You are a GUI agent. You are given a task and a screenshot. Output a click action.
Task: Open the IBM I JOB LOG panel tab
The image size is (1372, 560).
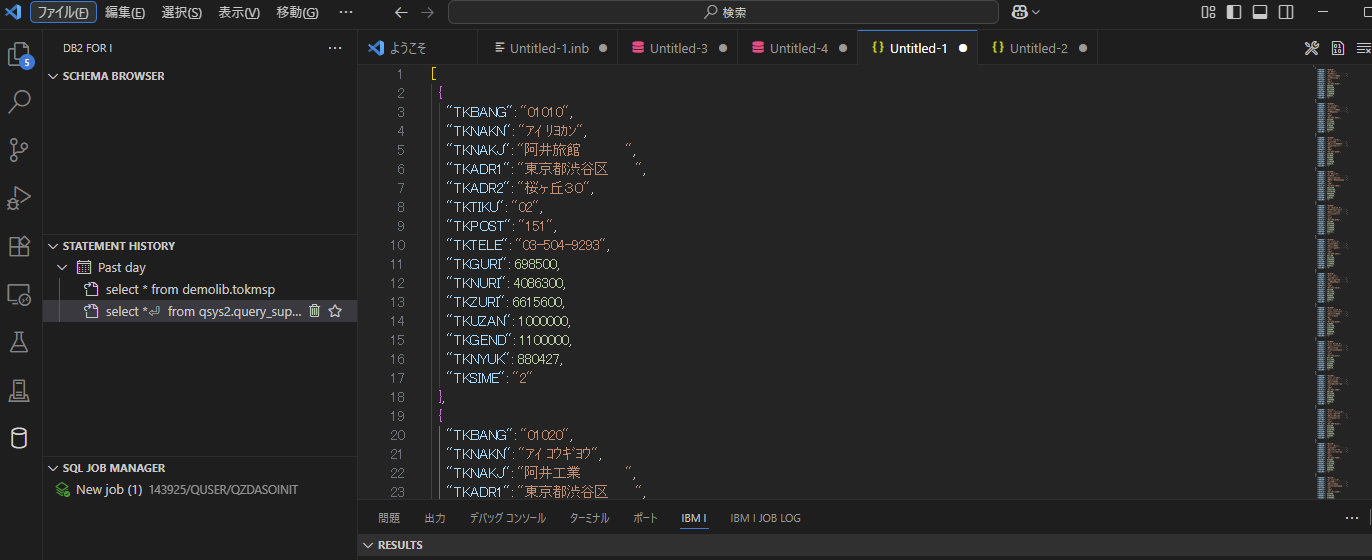pos(765,518)
